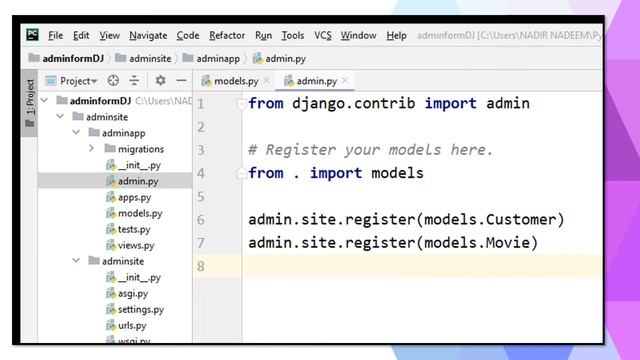This screenshot has height=360, width=640.
Task: Click the Python file icon on models.py tab
Action: pos(206,81)
